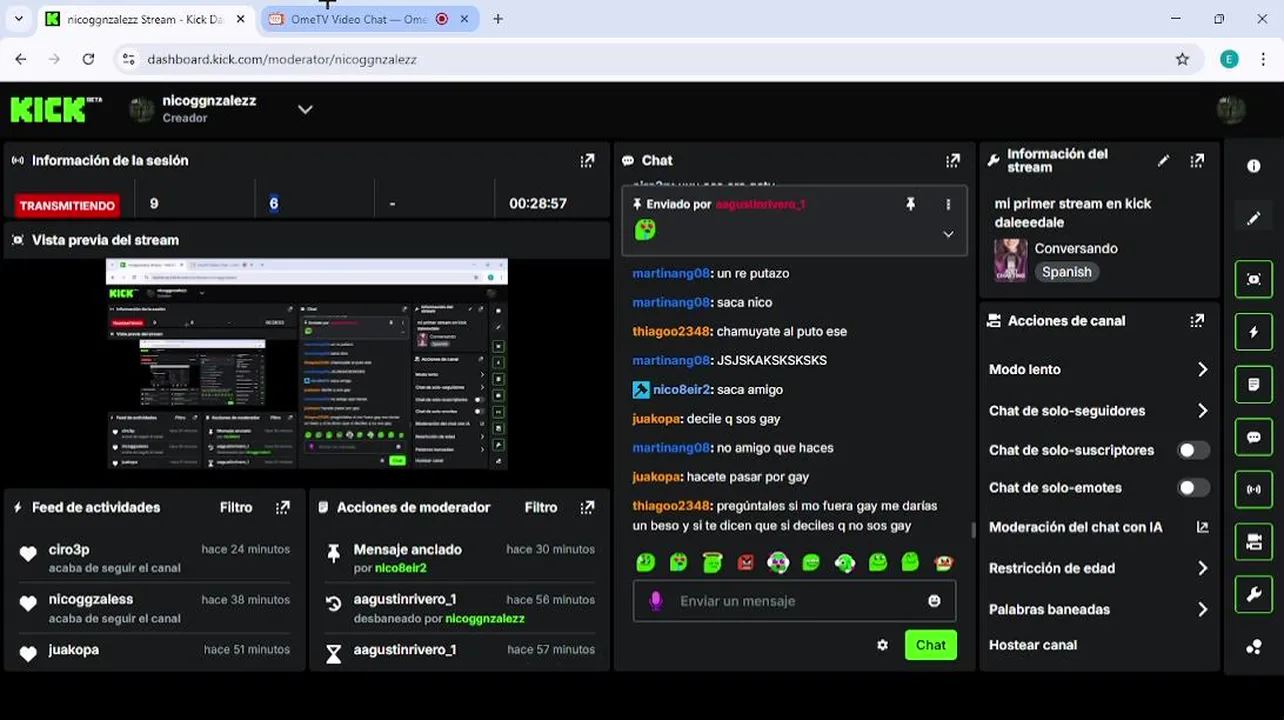Viewport: 1284px width, 720px height.
Task: Toggle the broadcast signal sidebar icon
Action: (1254, 489)
